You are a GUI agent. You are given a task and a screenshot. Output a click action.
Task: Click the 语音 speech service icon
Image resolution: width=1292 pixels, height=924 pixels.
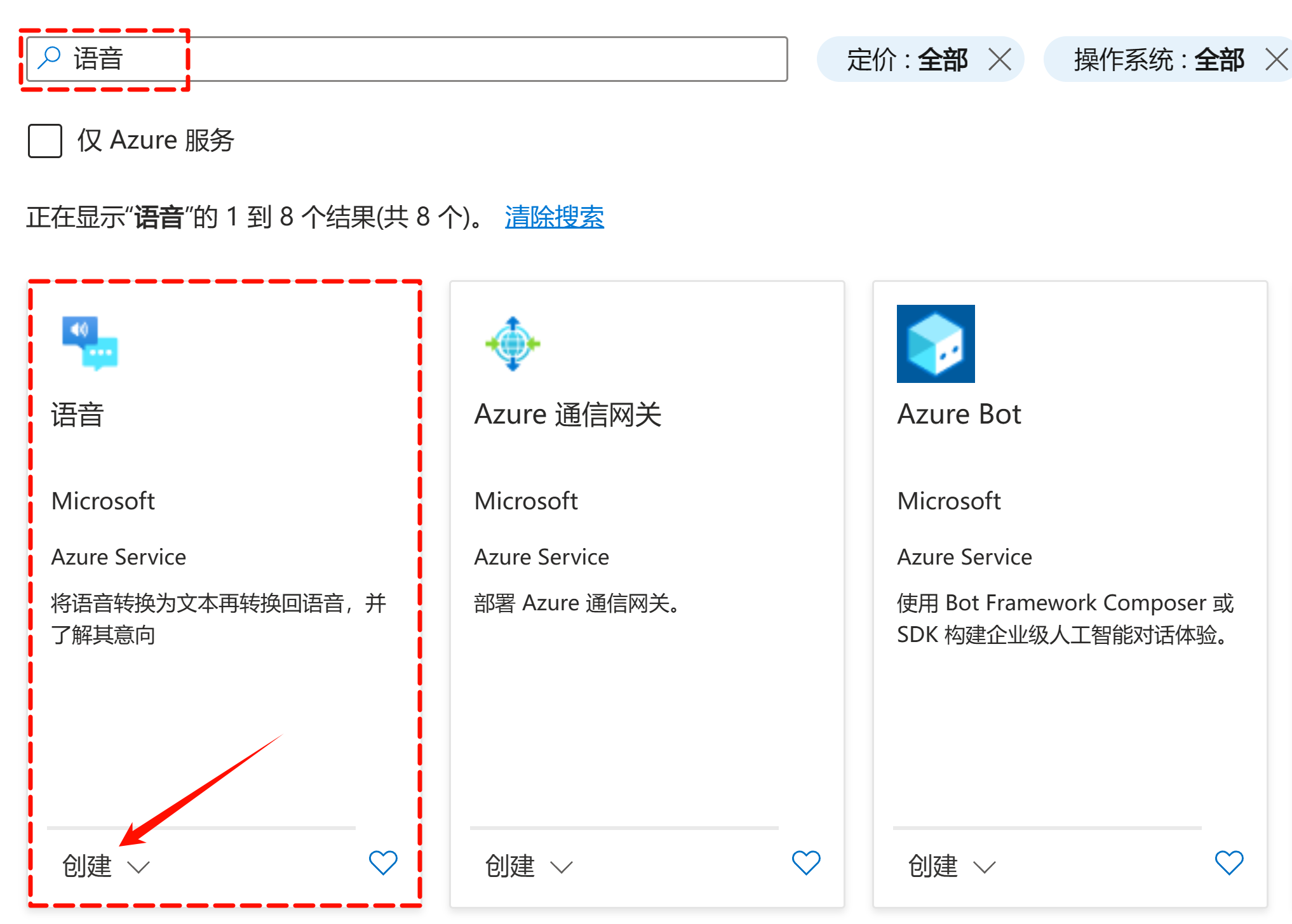click(x=90, y=343)
